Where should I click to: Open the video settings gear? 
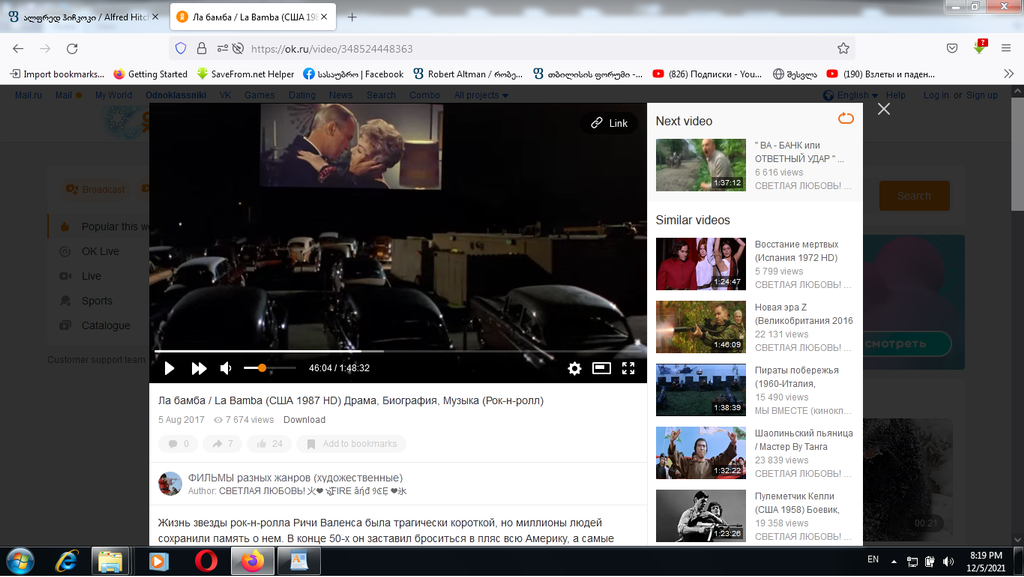pyautogui.click(x=574, y=368)
